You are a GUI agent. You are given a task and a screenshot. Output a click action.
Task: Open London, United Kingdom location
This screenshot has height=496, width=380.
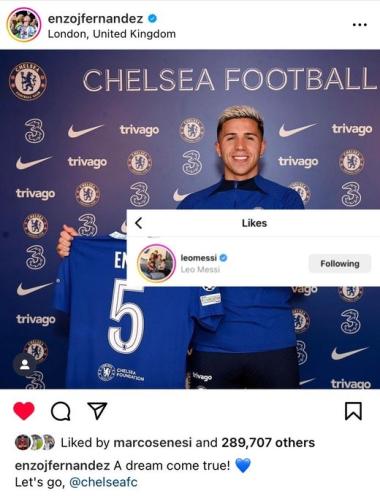[112, 34]
